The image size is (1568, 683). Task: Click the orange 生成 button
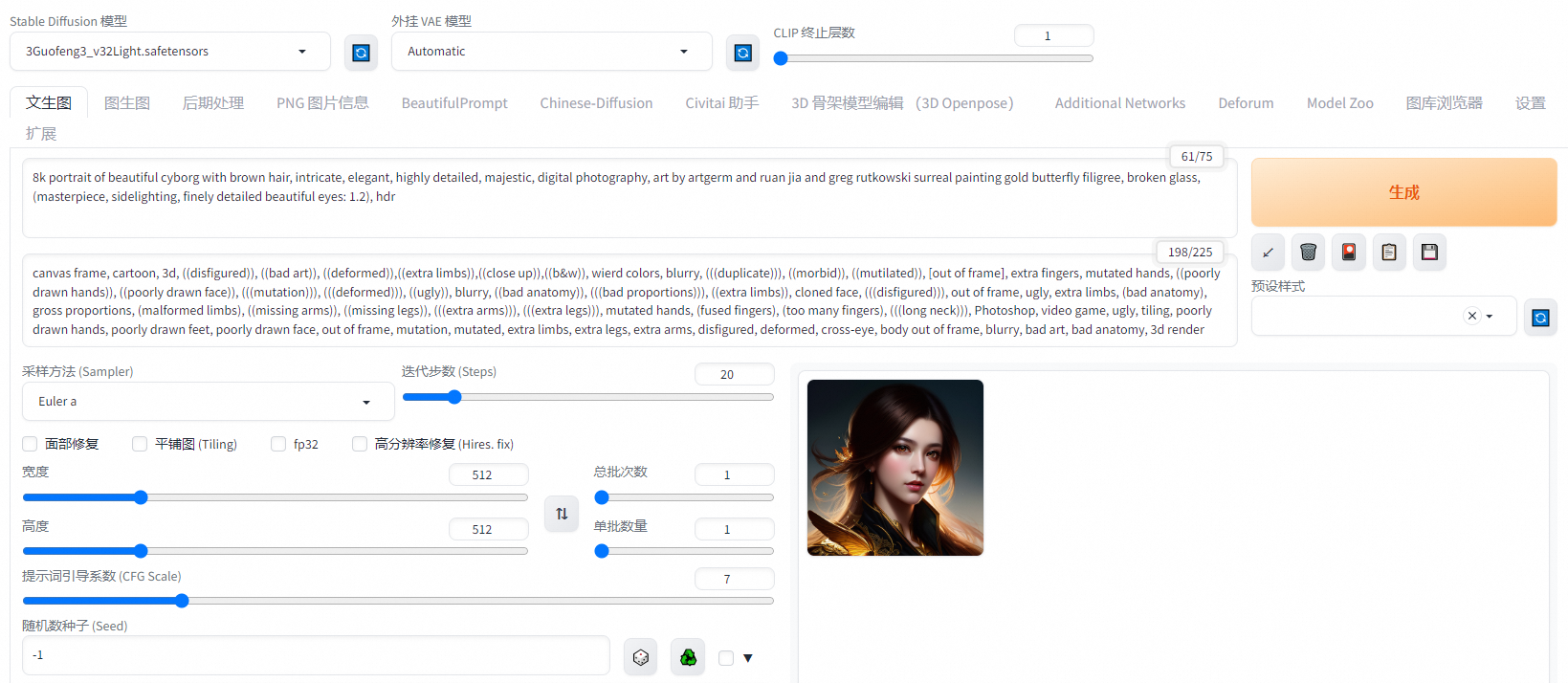point(1403,192)
